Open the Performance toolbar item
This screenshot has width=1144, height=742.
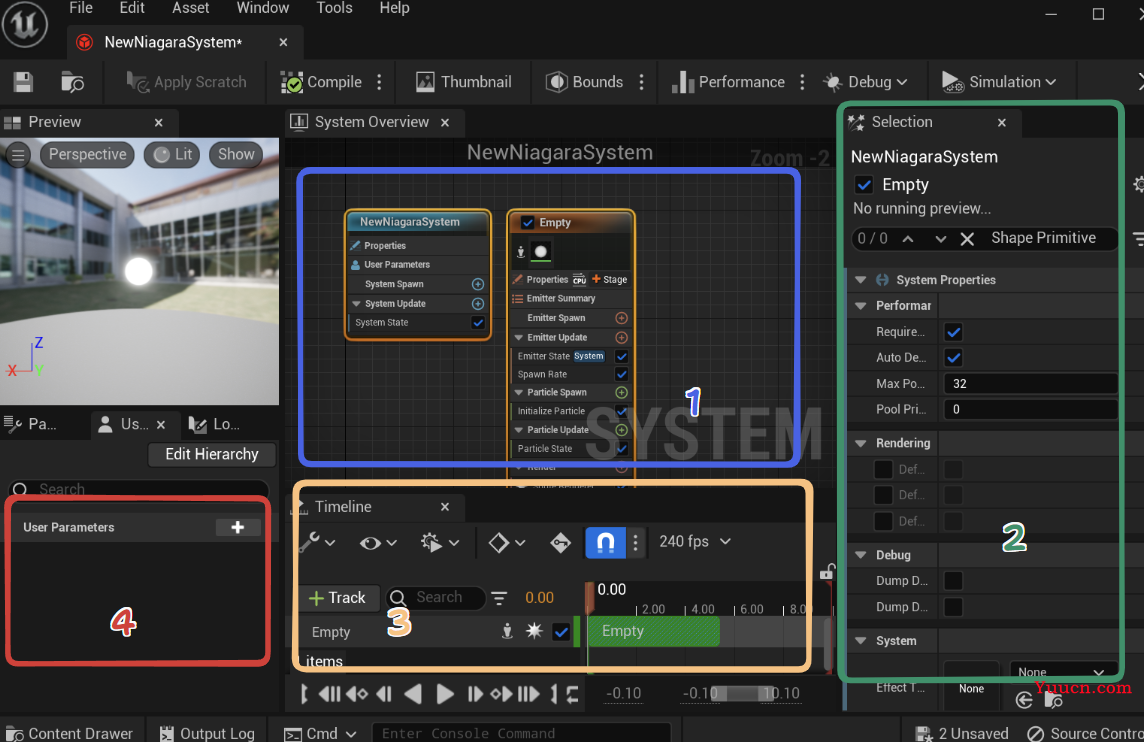728,82
